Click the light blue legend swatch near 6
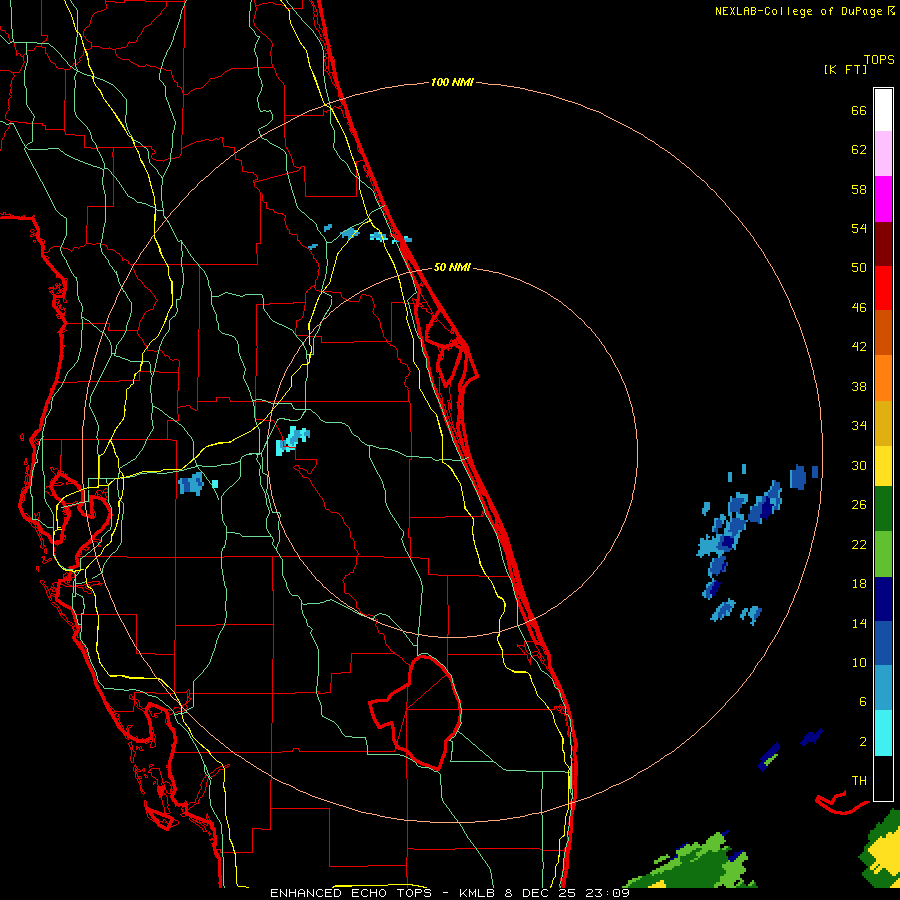This screenshot has width=900, height=900. (x=883, y=688)
